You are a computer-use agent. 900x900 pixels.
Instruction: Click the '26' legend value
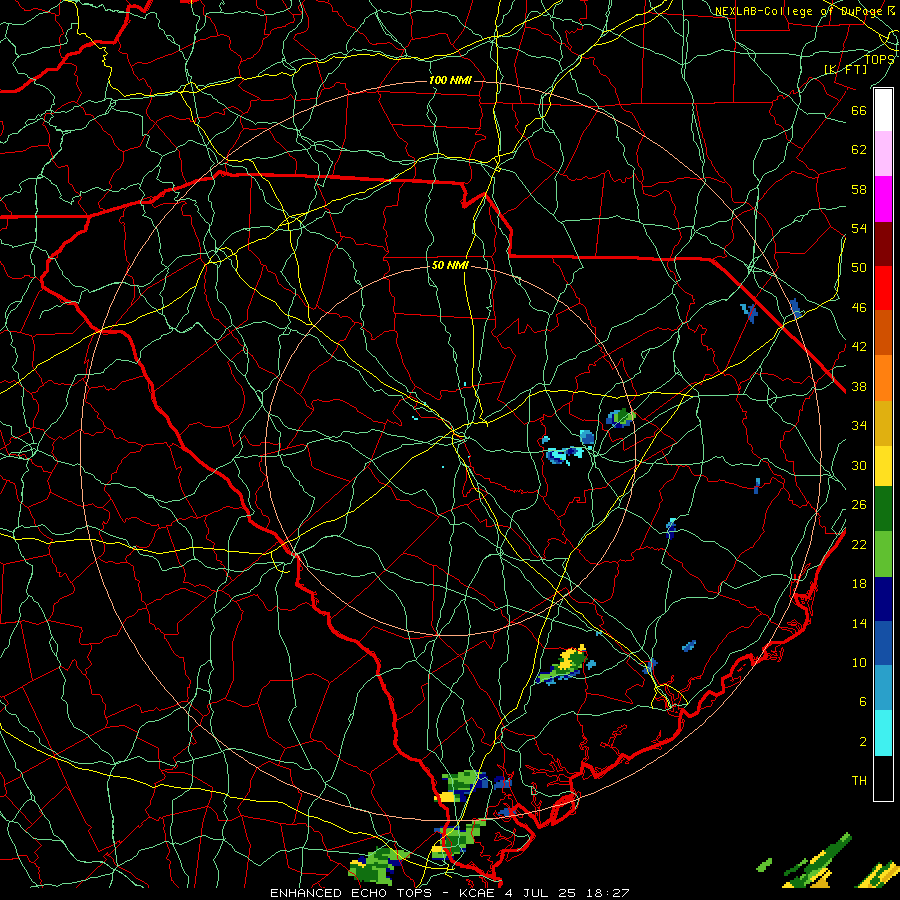coord(859,505)
